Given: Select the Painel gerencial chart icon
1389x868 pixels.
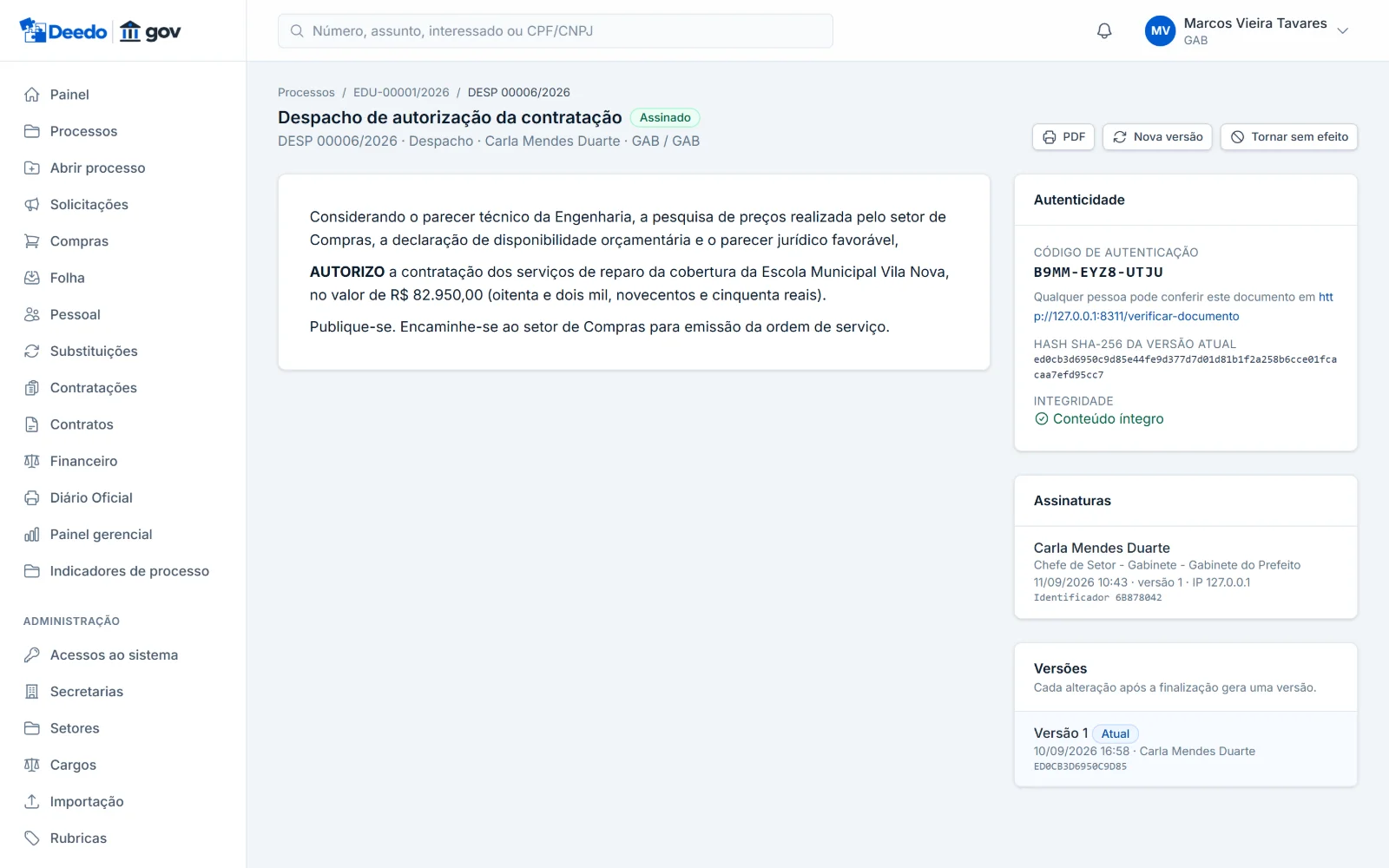Looking at the screenshot, I should [x=32, y=535].
